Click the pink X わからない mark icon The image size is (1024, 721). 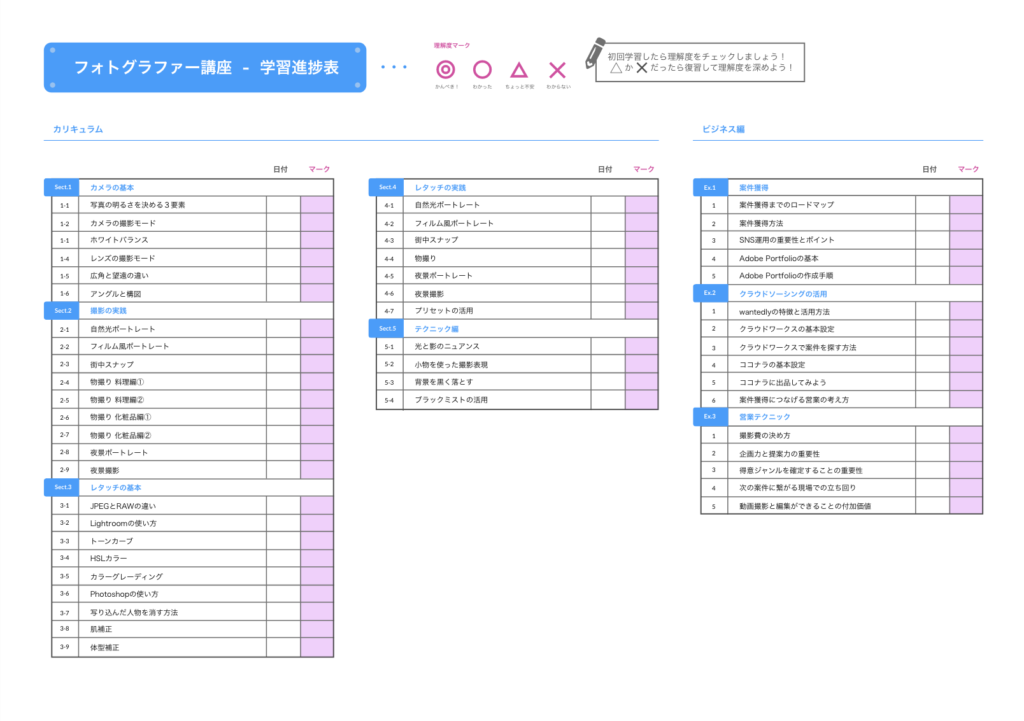click(x=557, y=70)
